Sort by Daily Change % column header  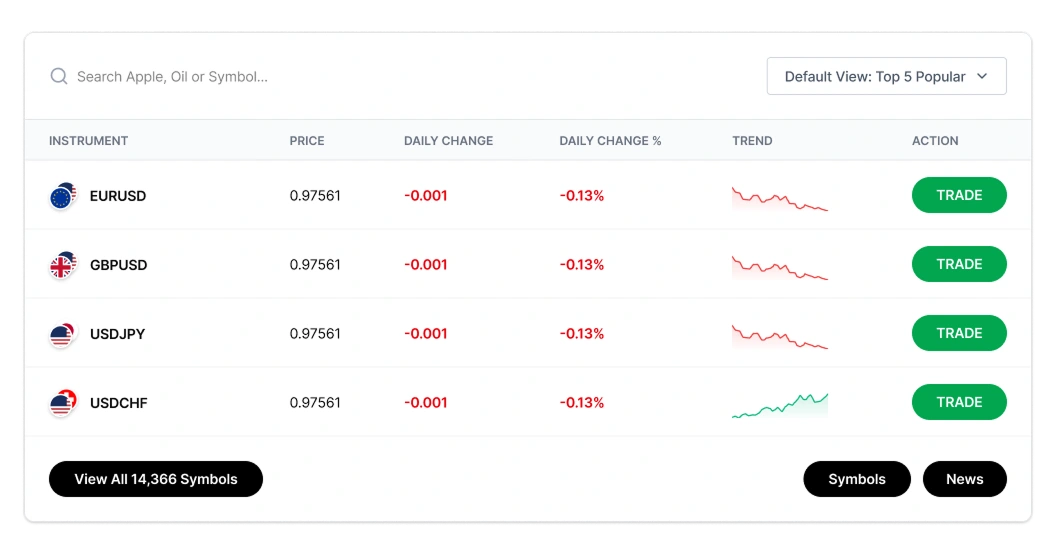coord(610,141)
